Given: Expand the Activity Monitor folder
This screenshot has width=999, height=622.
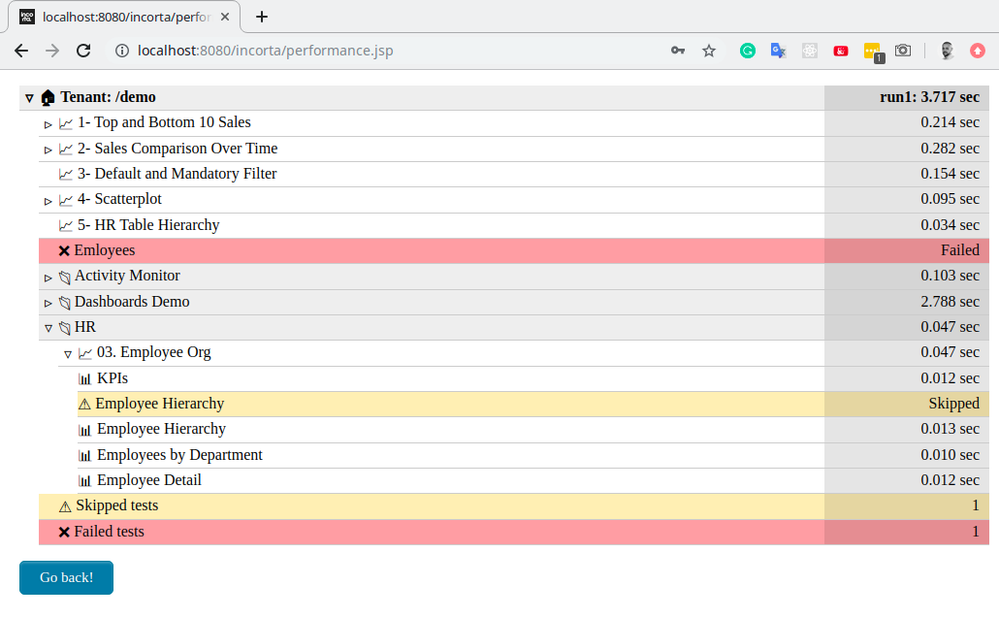Looking at the screenshot, I should (x=48, y=277).
